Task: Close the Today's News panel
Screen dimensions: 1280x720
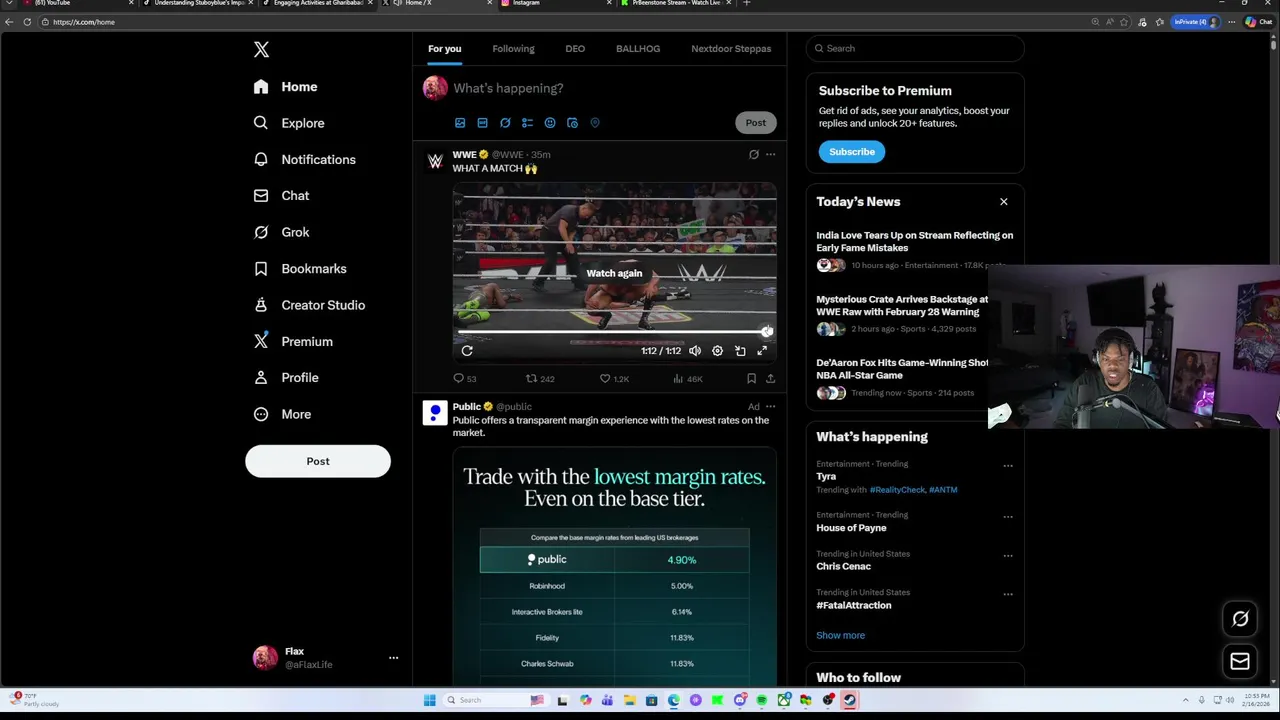Action: click(x=1004, y=202)
